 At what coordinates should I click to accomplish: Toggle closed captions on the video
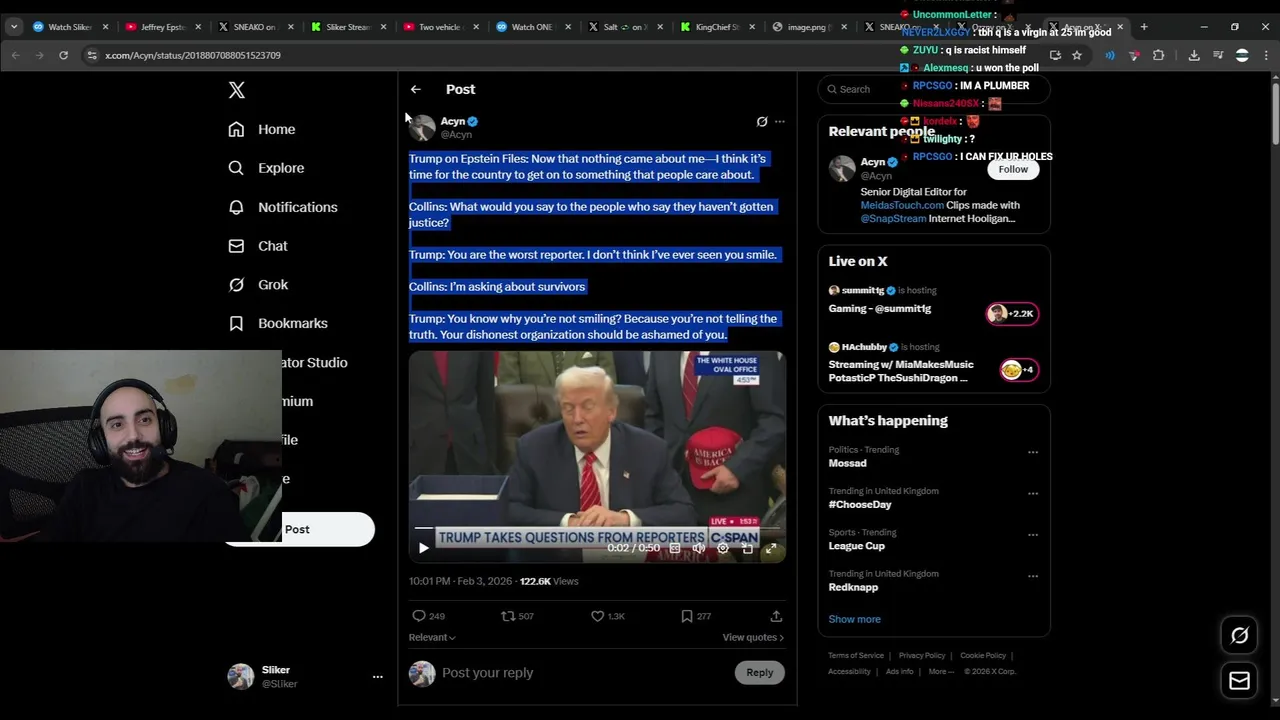coord(675,548)
